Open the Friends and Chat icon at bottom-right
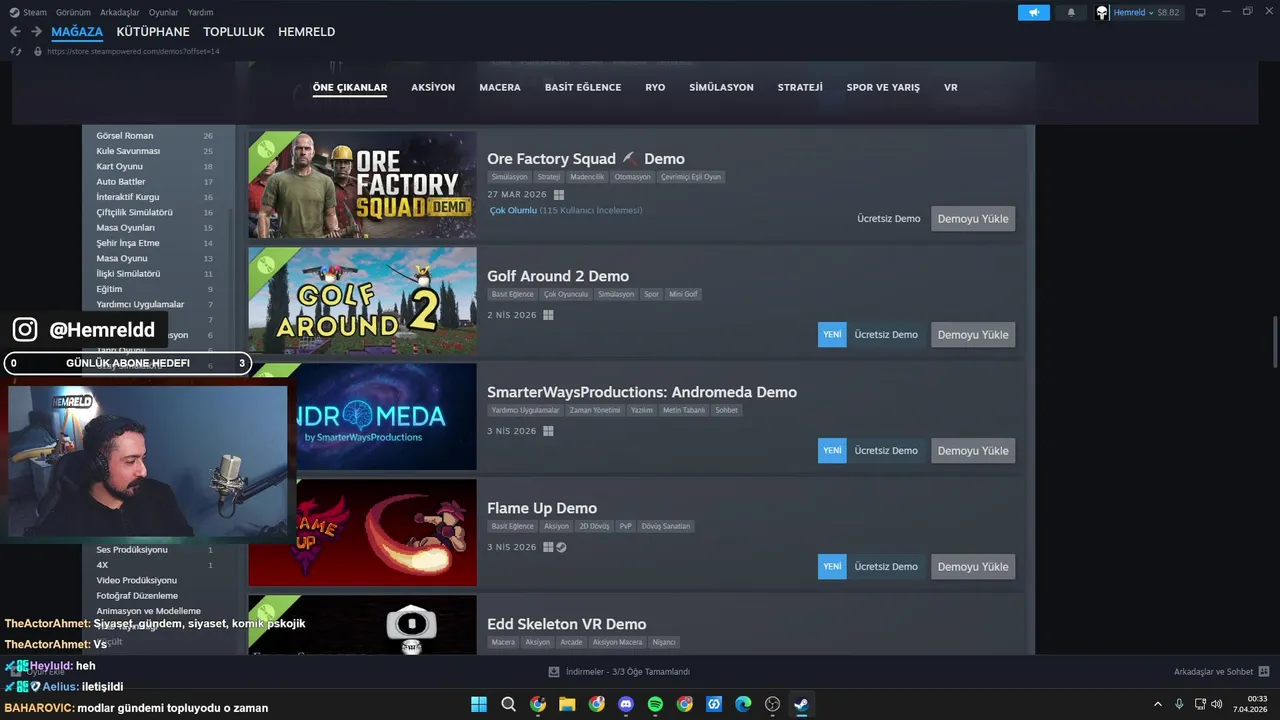1280x720 pixels. (x=1264, y=672)
